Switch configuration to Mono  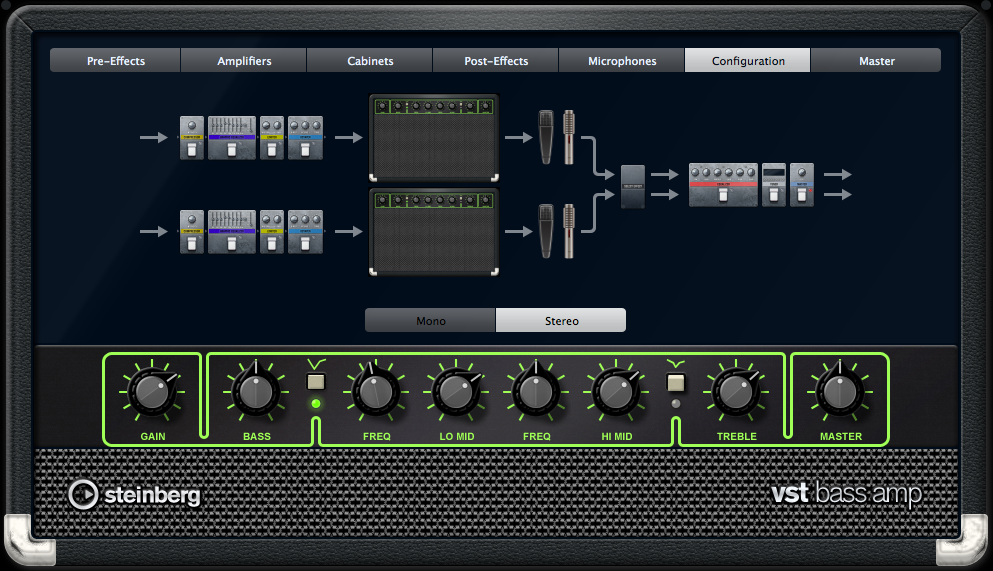click(x=430, y=321)
